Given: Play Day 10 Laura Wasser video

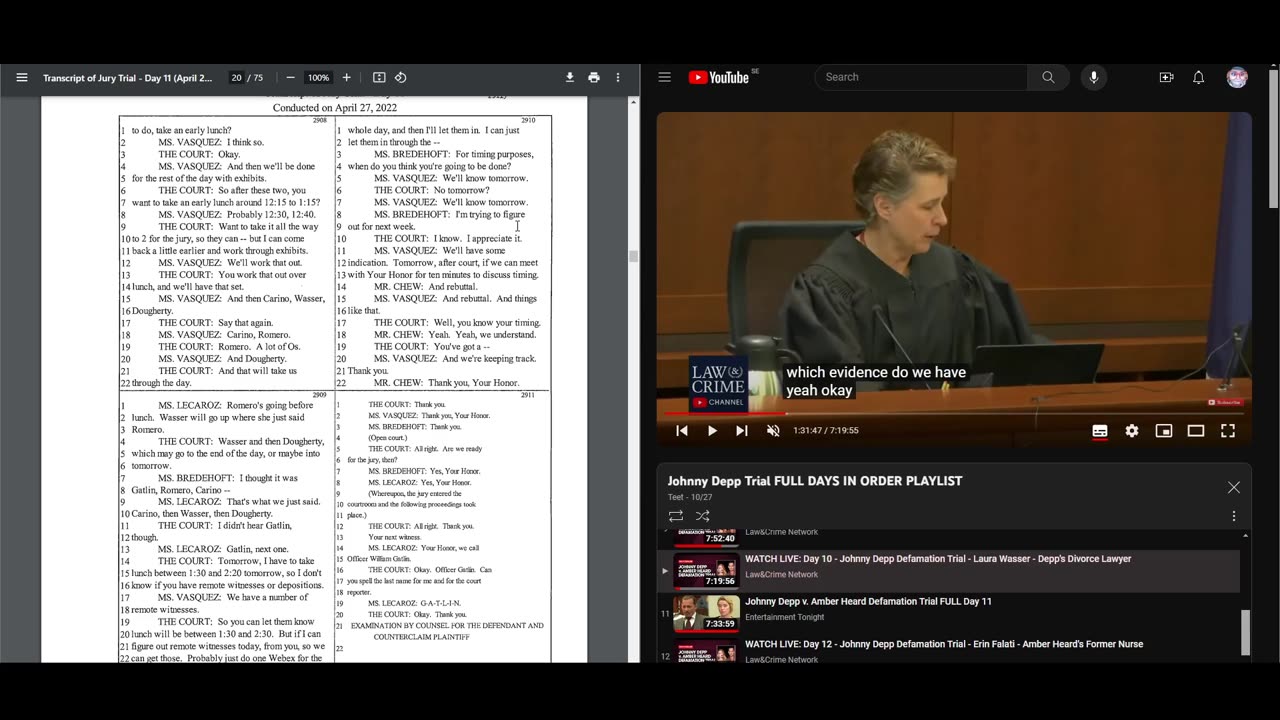Looking at the screenshot, I should [938, 559].
